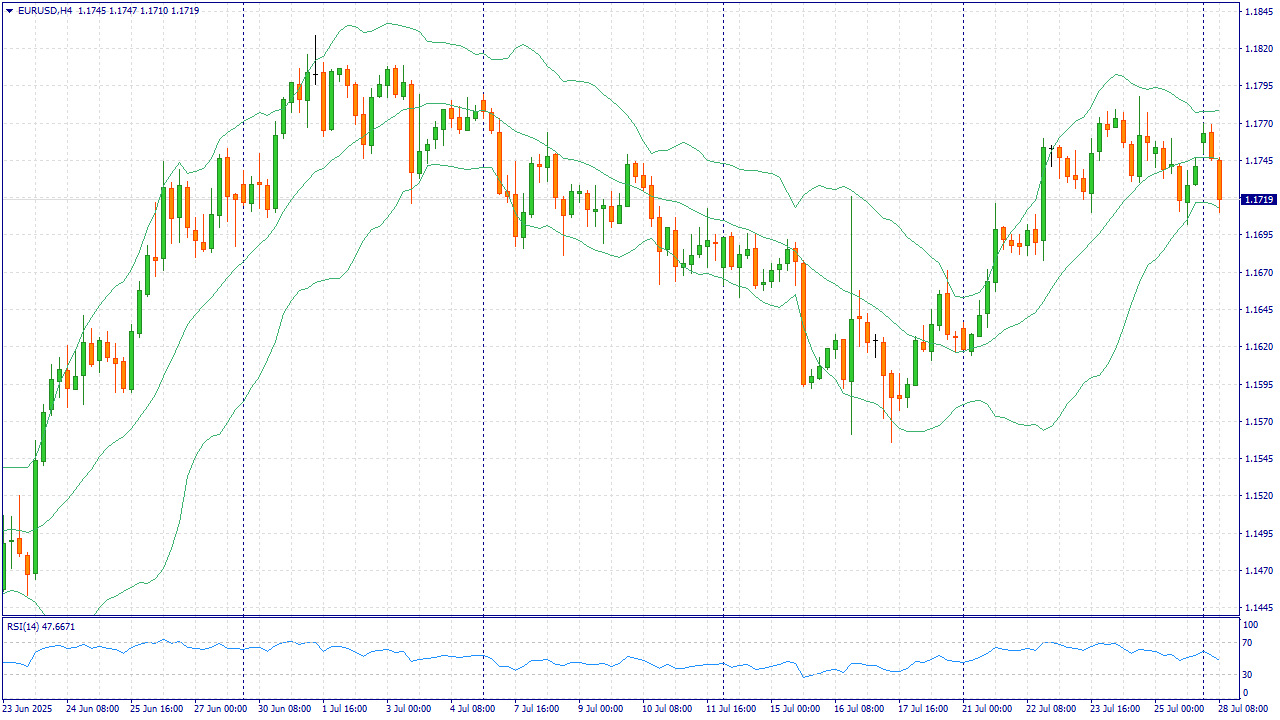Click the 1.1595 price axis label

pos(1257,384)
